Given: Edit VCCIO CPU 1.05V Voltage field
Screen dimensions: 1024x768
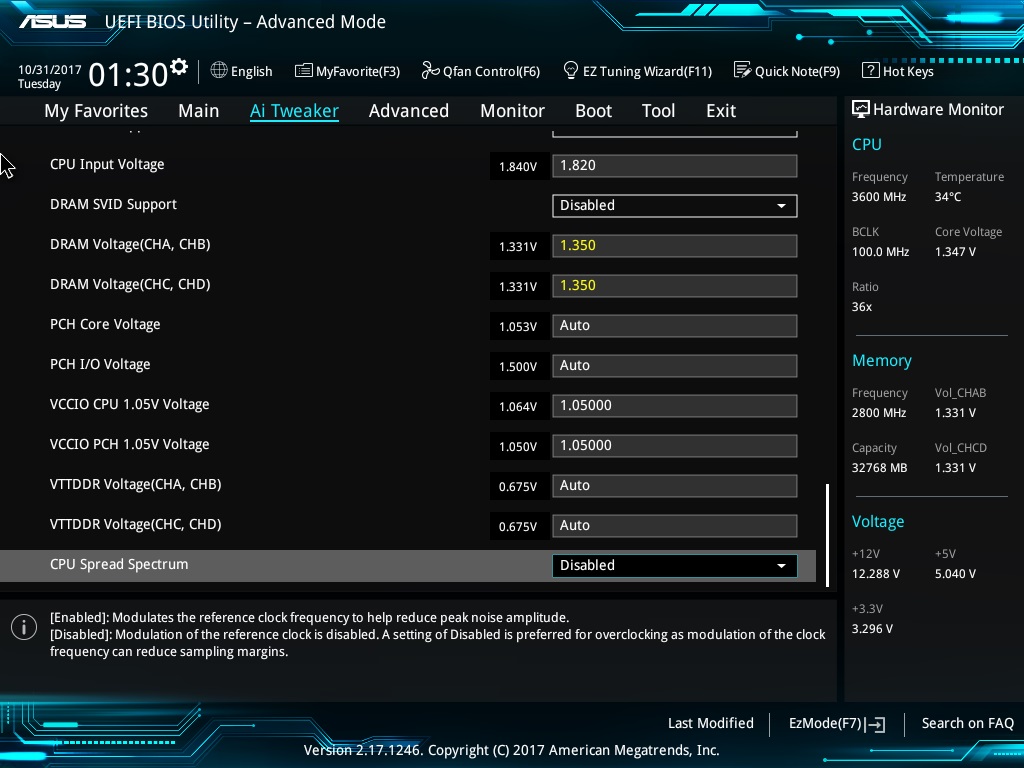Looking at the screenshot, I should (675, 406).
